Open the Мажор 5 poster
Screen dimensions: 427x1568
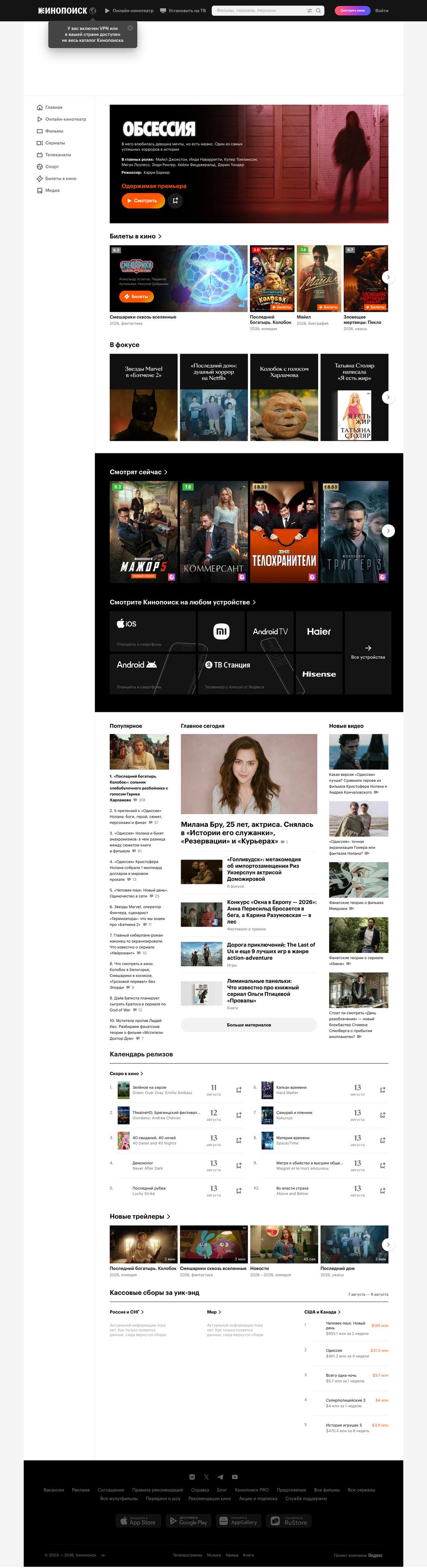[x=143, y=532]
